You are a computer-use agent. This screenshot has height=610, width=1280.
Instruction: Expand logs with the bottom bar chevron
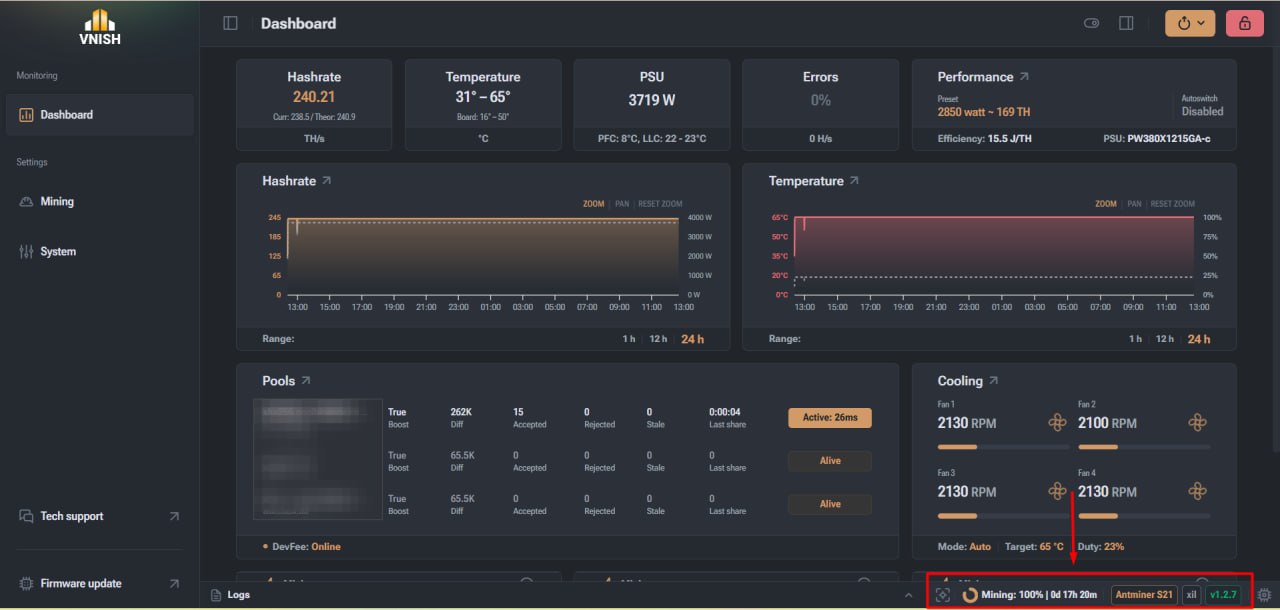point(909,595)
